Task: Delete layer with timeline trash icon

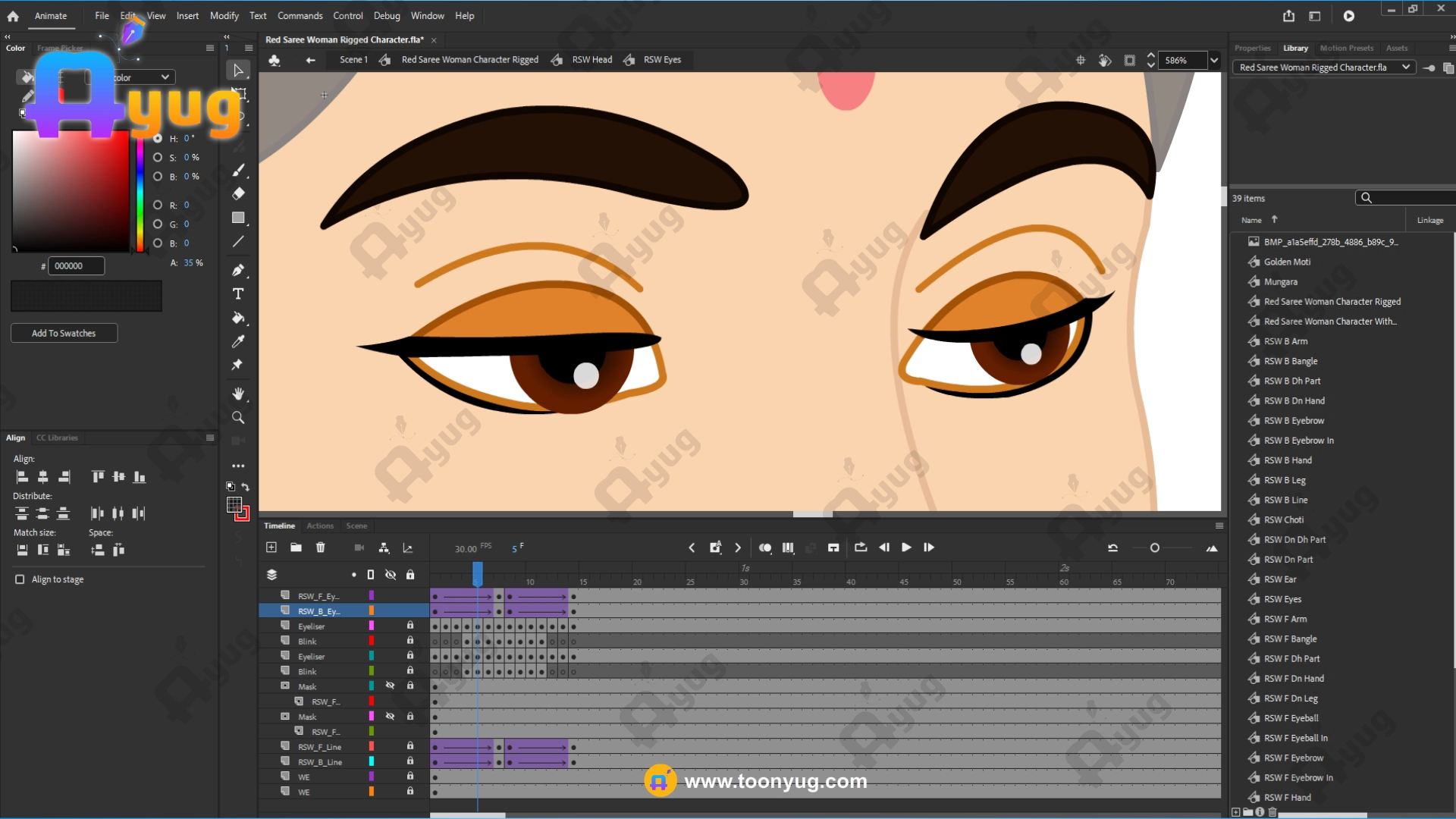Action: point(320,548)
